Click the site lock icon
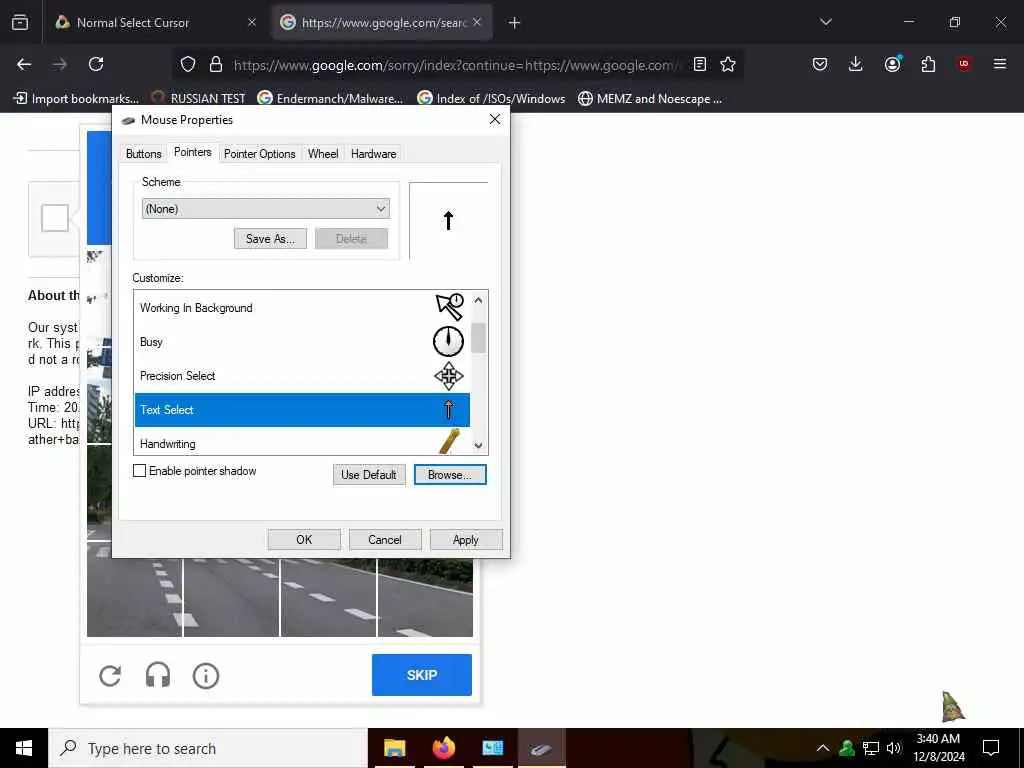1024x768 pixels. click(x=216, y=65)
